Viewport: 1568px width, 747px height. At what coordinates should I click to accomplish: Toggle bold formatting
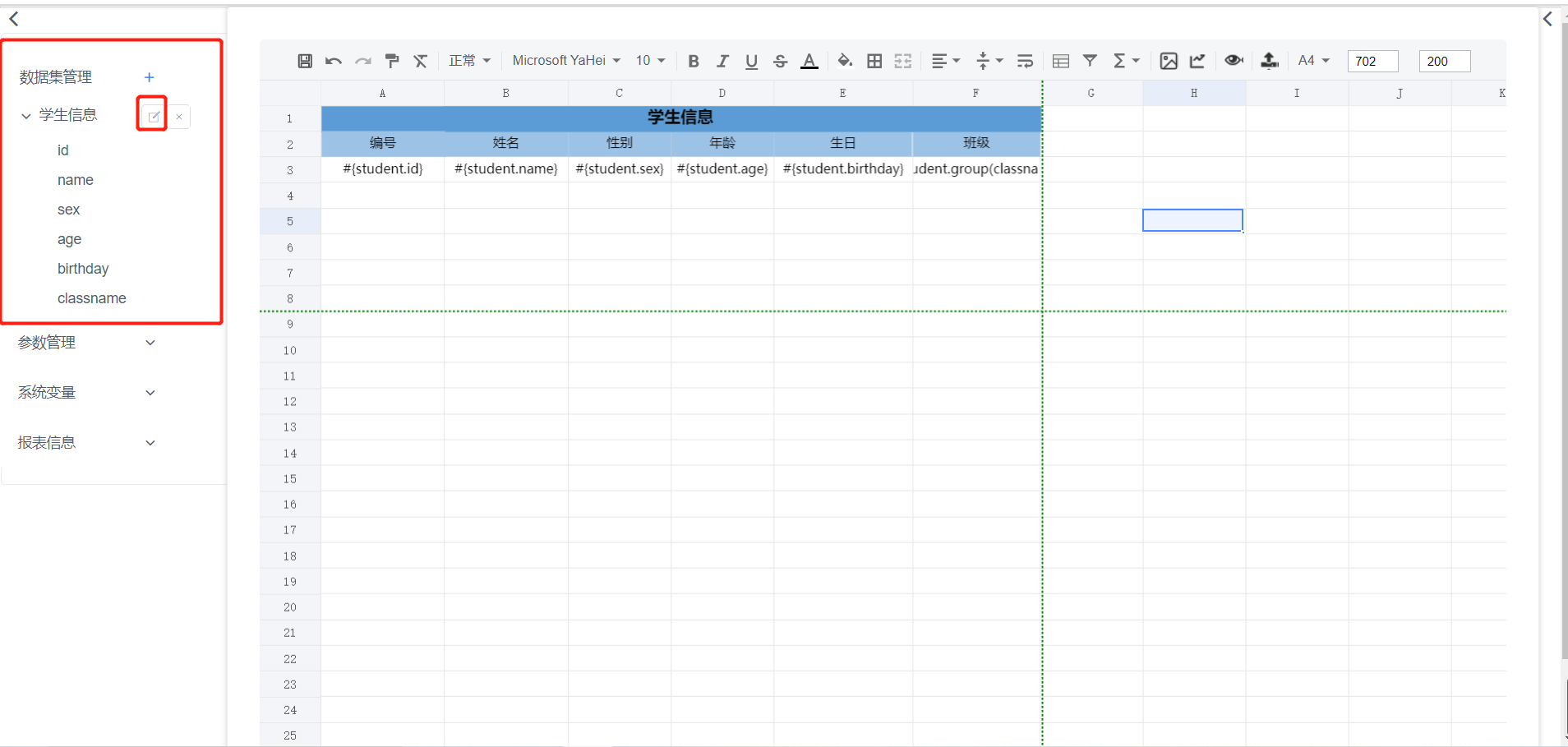[x=694, y=61]
